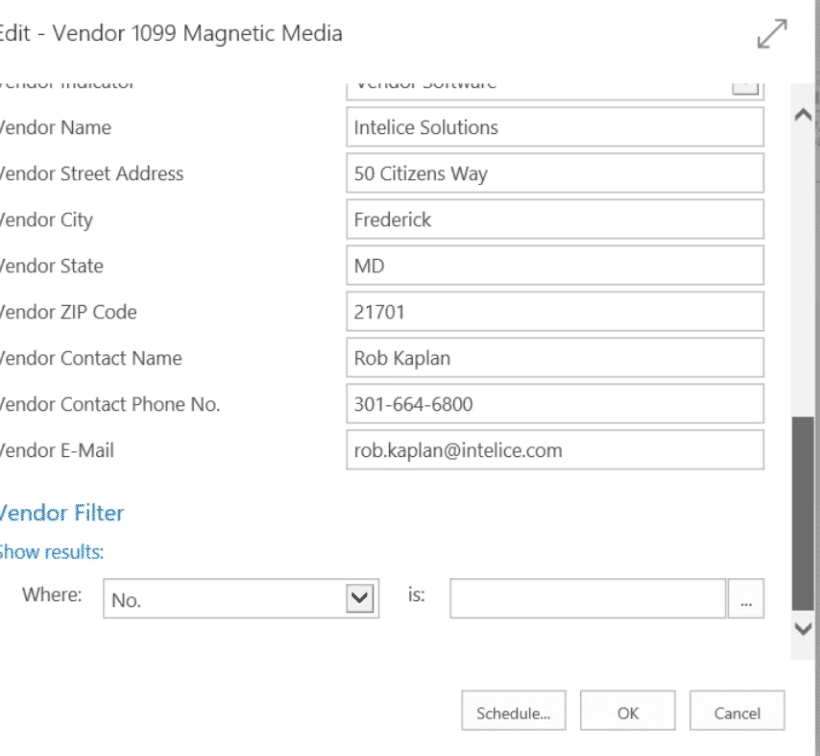Click the 'Show results:' label
This screenshot has height=756, width=820.
click(x=51, y=552)
